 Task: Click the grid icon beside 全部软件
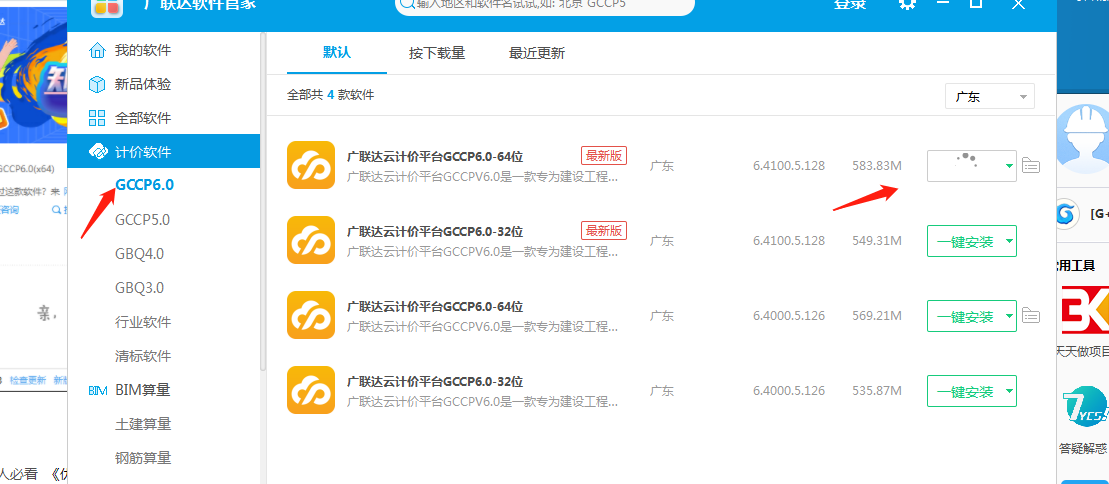[x=97, y=117]
